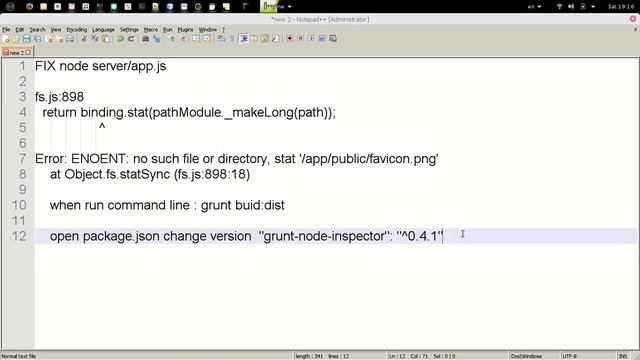
Task: Cut selection with the scissors icon
Action: coord(84,39)
